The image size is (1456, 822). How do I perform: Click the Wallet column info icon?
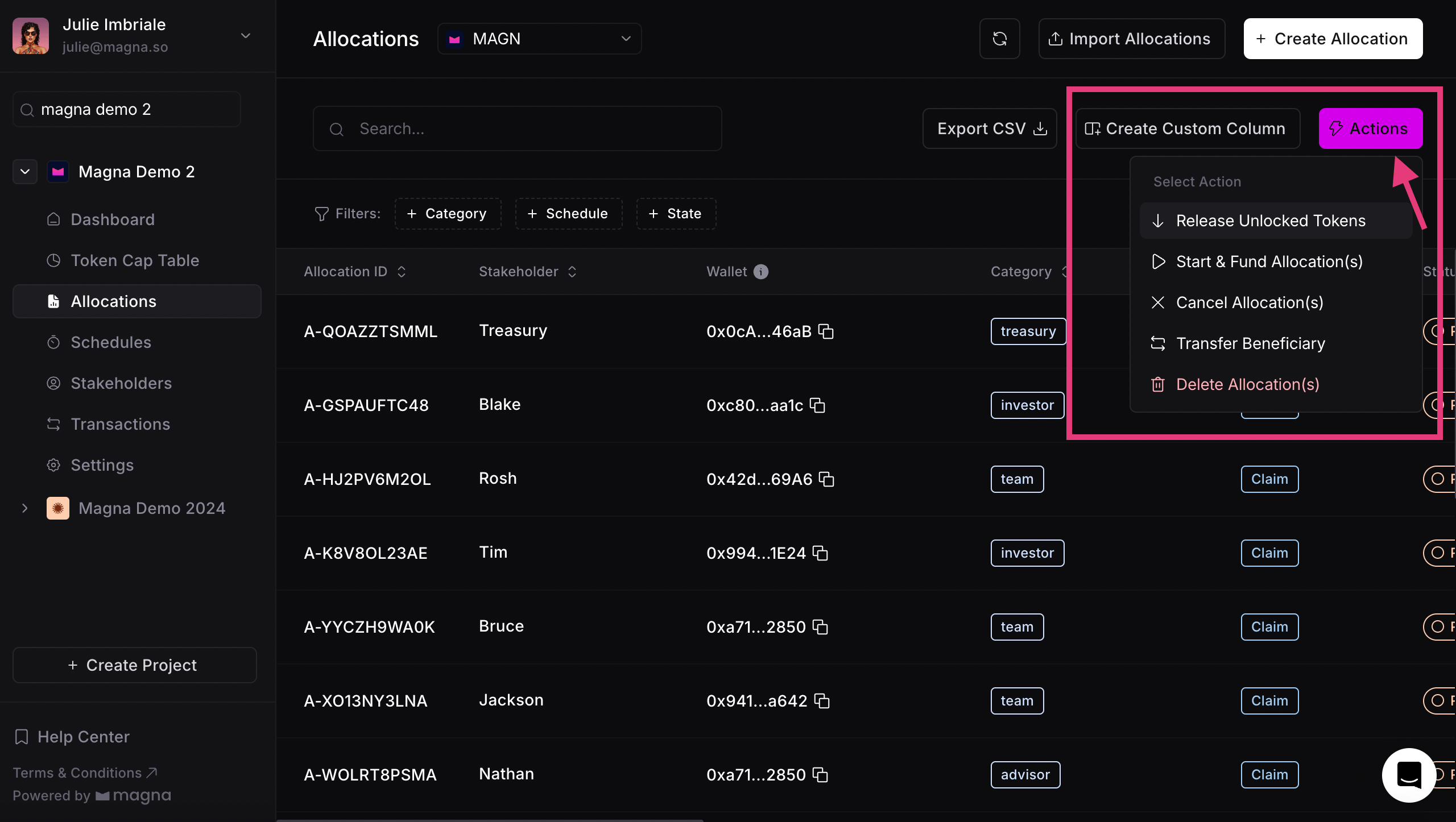[761, 272]
